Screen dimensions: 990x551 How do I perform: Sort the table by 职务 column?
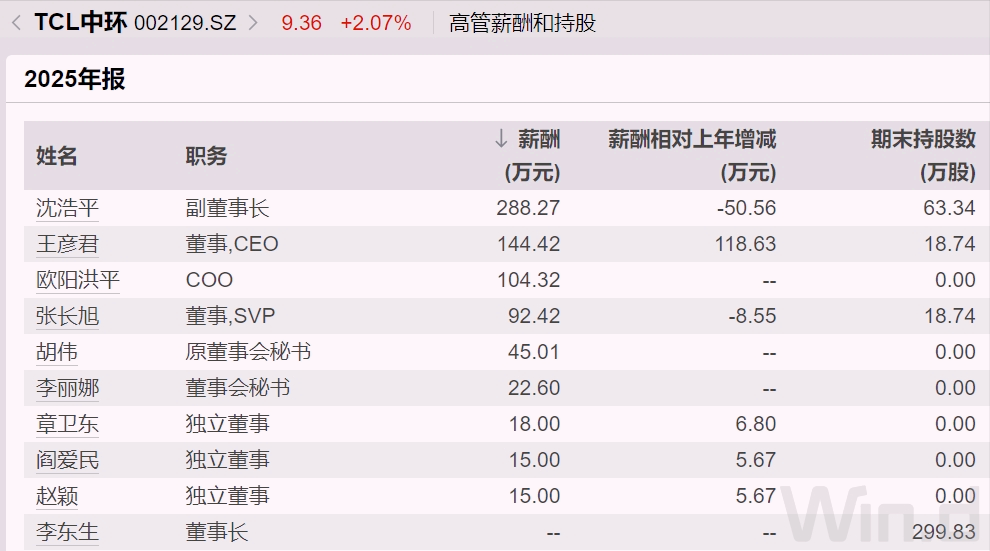[x=207, y=156]
